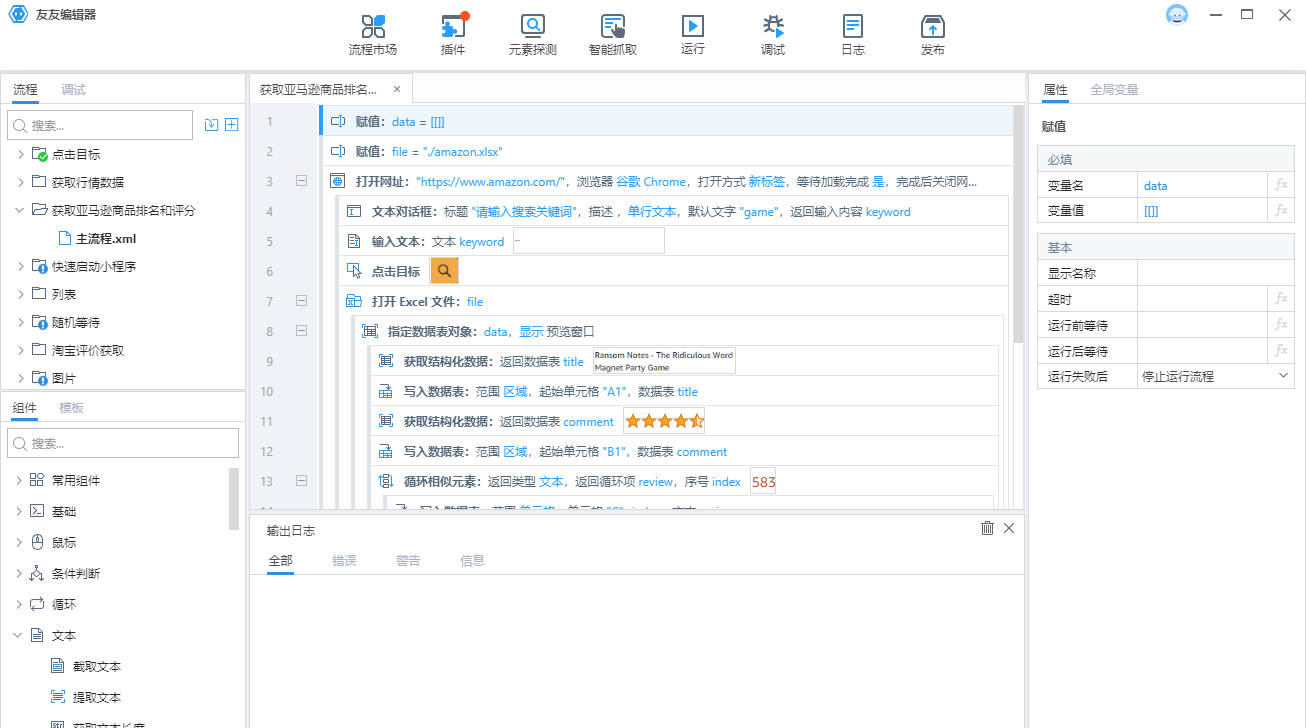
Task: Switch to the 全局变量 tab
Action: 1114,89
